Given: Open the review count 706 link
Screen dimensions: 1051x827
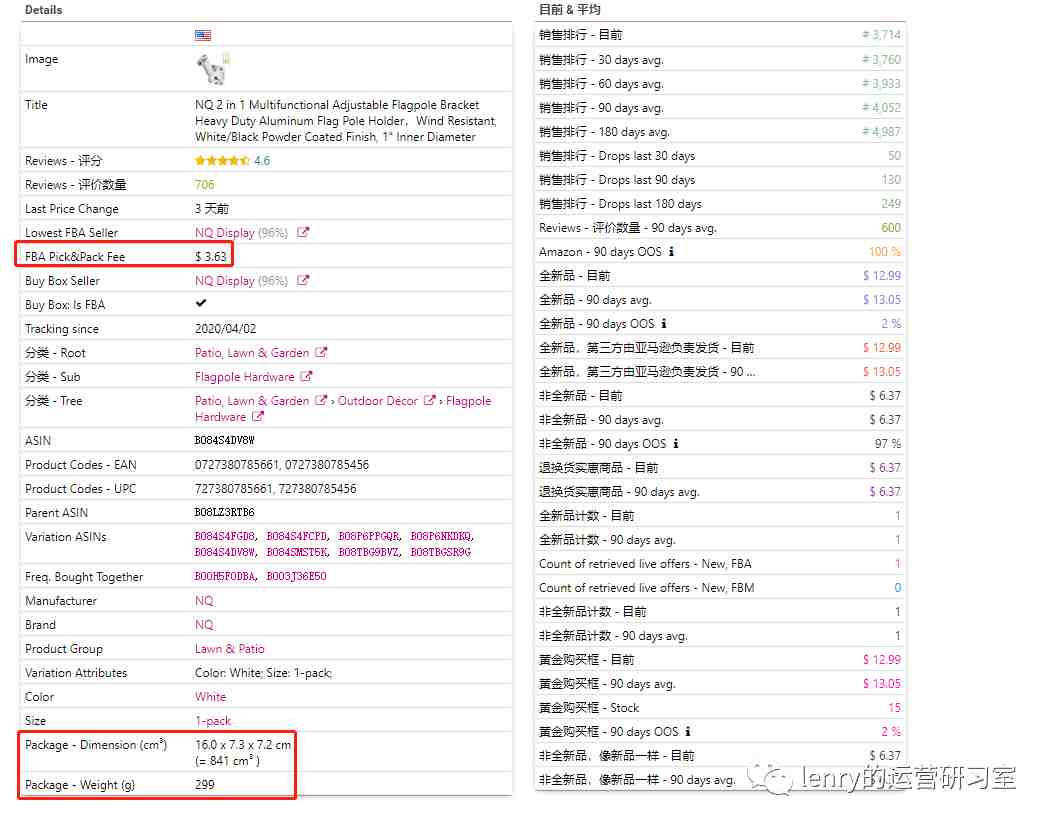Looking at the screenshot, I should pyautogui.click(x=205, y=185).
